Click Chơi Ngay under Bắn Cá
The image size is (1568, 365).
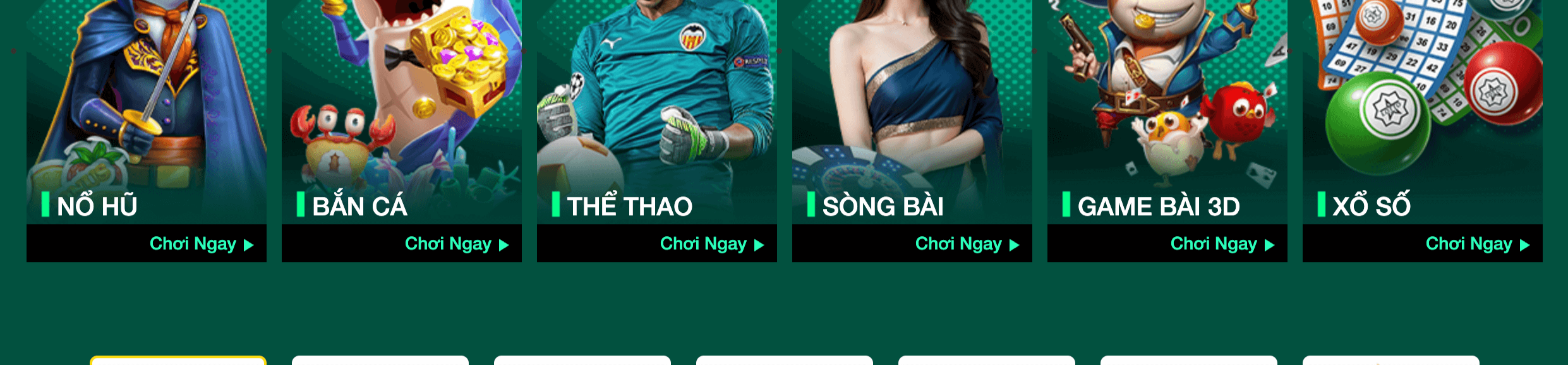(x=448, y=244)
